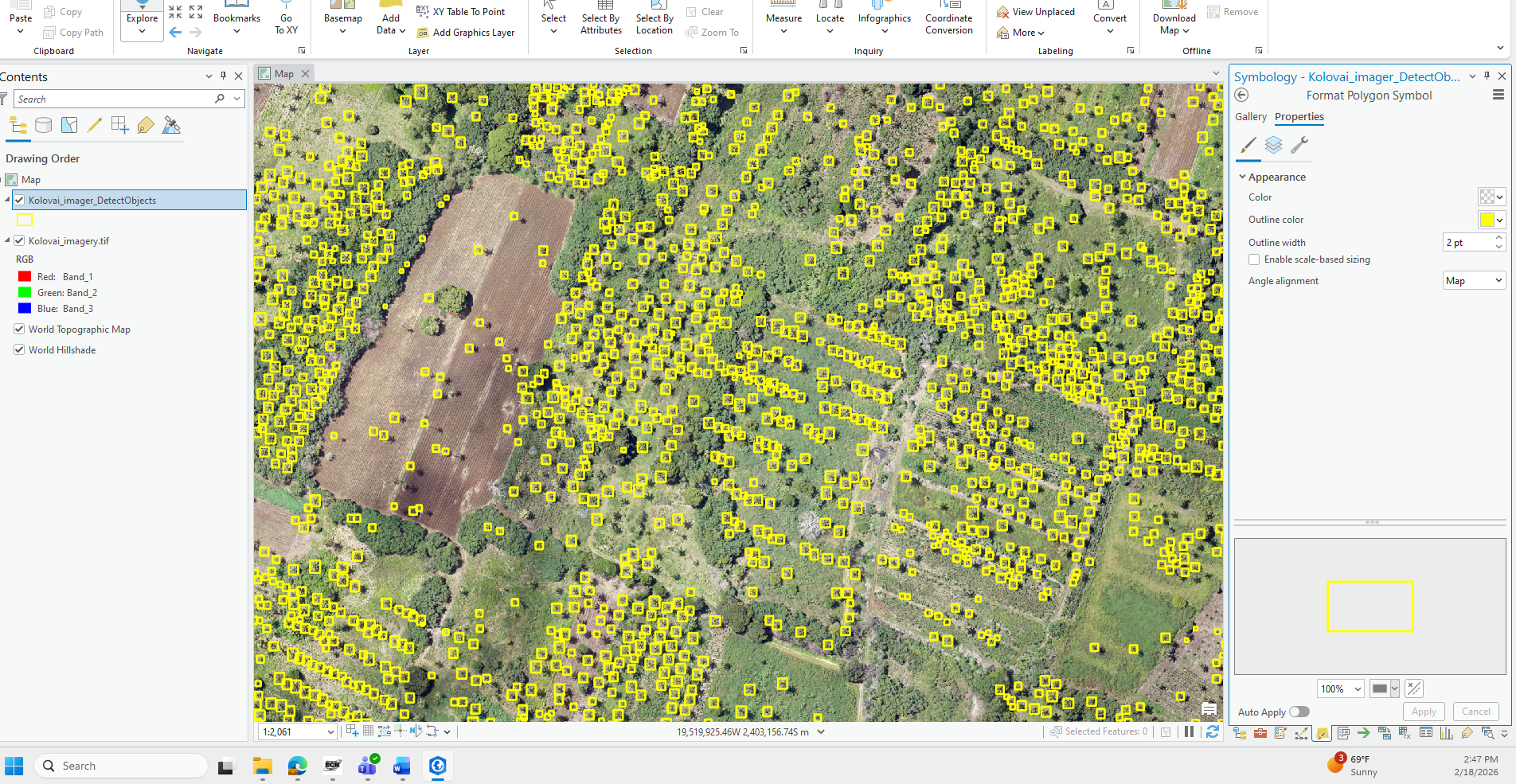Image resolution: width=1516 pixels, height=784 pixels.
Task: Refresh the map view
Action: pos(1212,731)
